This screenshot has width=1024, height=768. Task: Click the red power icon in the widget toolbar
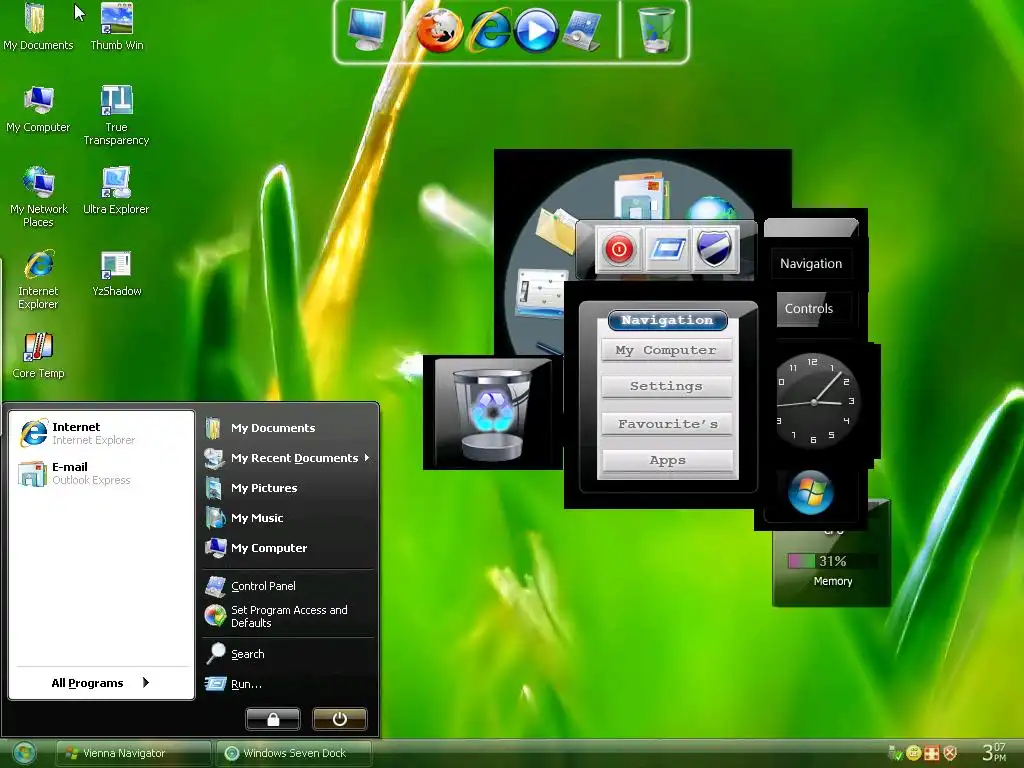[x=618, y=249]
